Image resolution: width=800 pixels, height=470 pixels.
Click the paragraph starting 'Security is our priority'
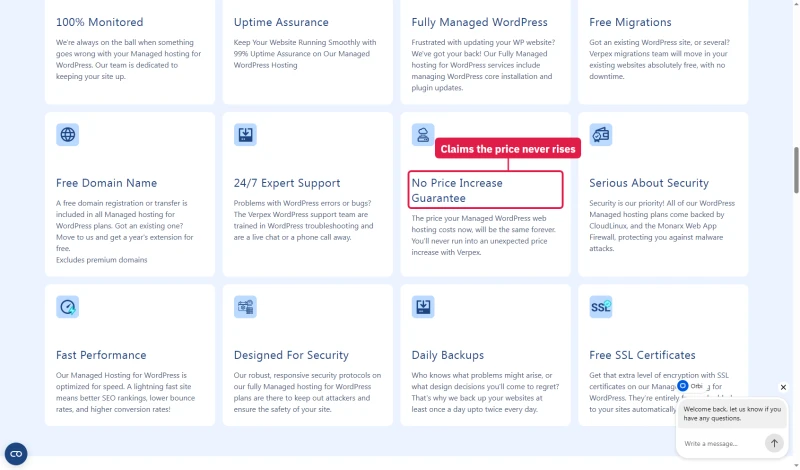pyautogui.click(x=662, y=226)
